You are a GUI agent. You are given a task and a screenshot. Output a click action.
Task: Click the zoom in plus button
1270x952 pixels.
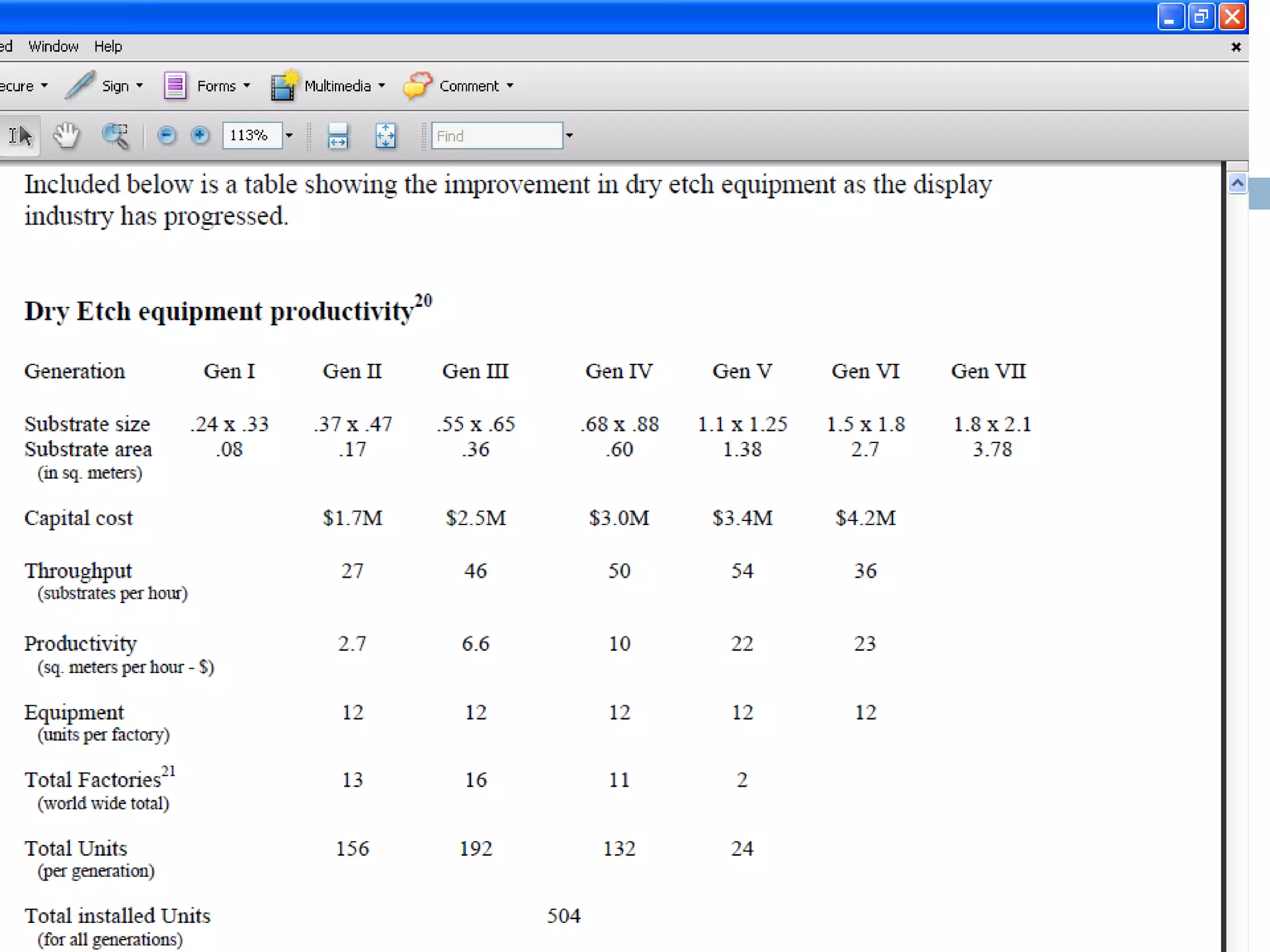click(200, 135)
